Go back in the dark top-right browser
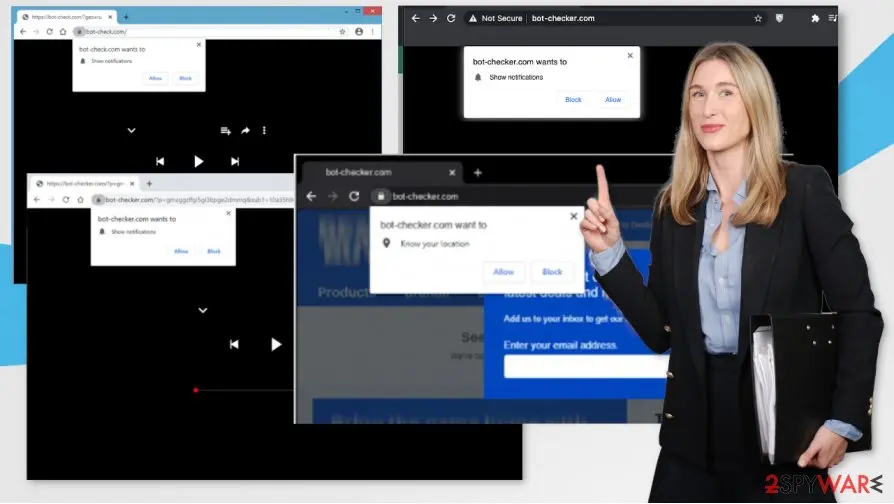The height and width of the screenshot is (504, 894). 416,18
